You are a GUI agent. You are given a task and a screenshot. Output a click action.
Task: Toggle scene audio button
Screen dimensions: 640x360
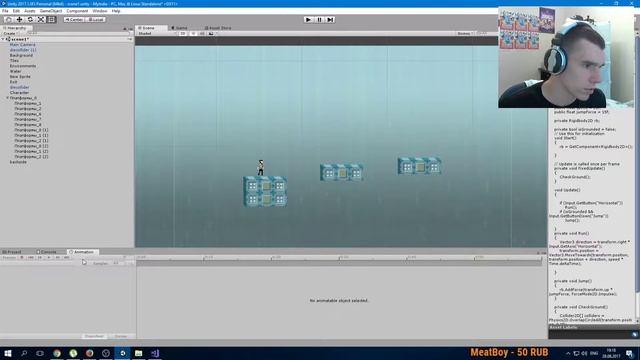pyautogui.click(x=202, y=33)
